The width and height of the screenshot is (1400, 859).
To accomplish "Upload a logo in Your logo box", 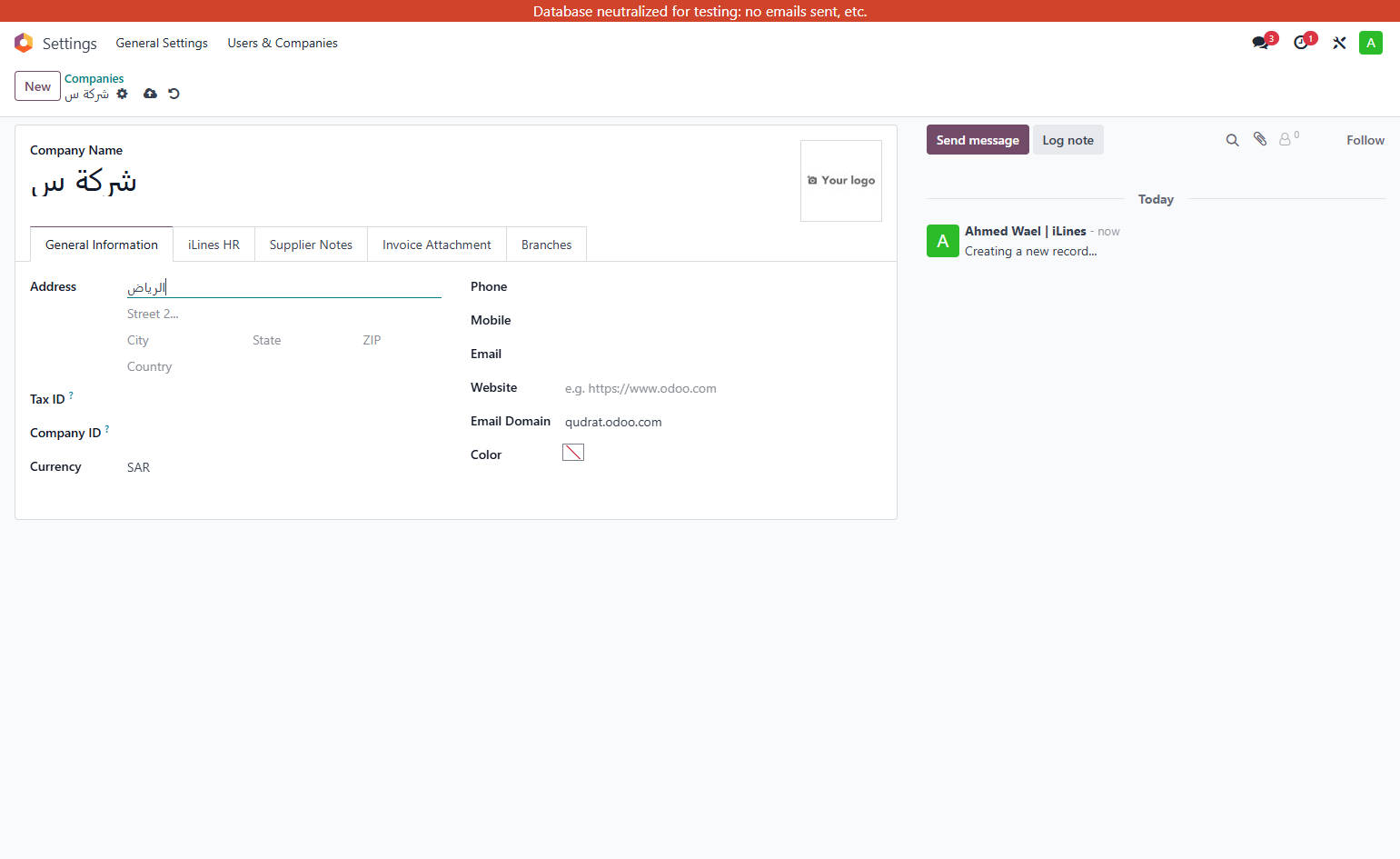I will 841,181.
